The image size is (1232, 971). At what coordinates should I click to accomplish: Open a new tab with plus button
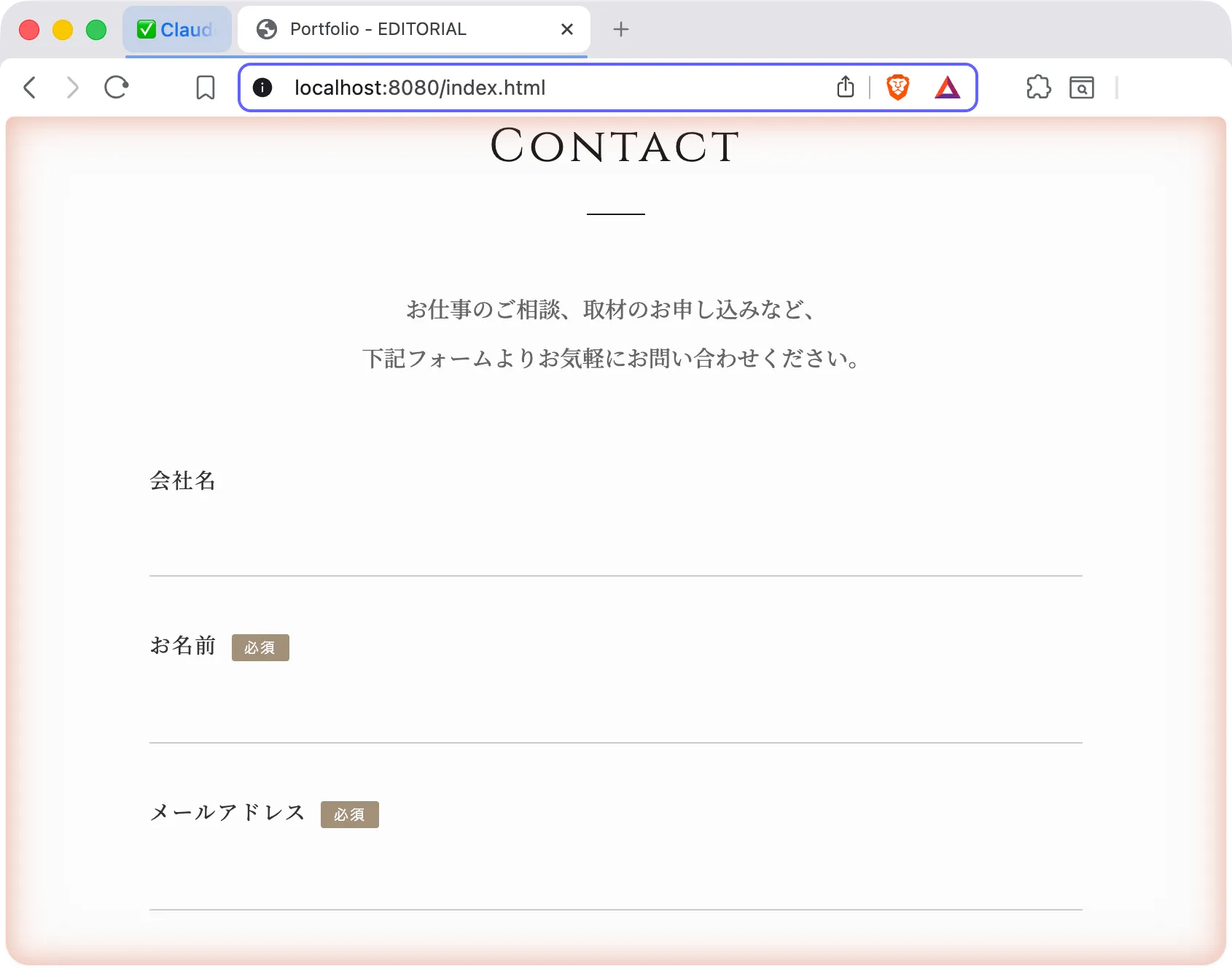621,29
